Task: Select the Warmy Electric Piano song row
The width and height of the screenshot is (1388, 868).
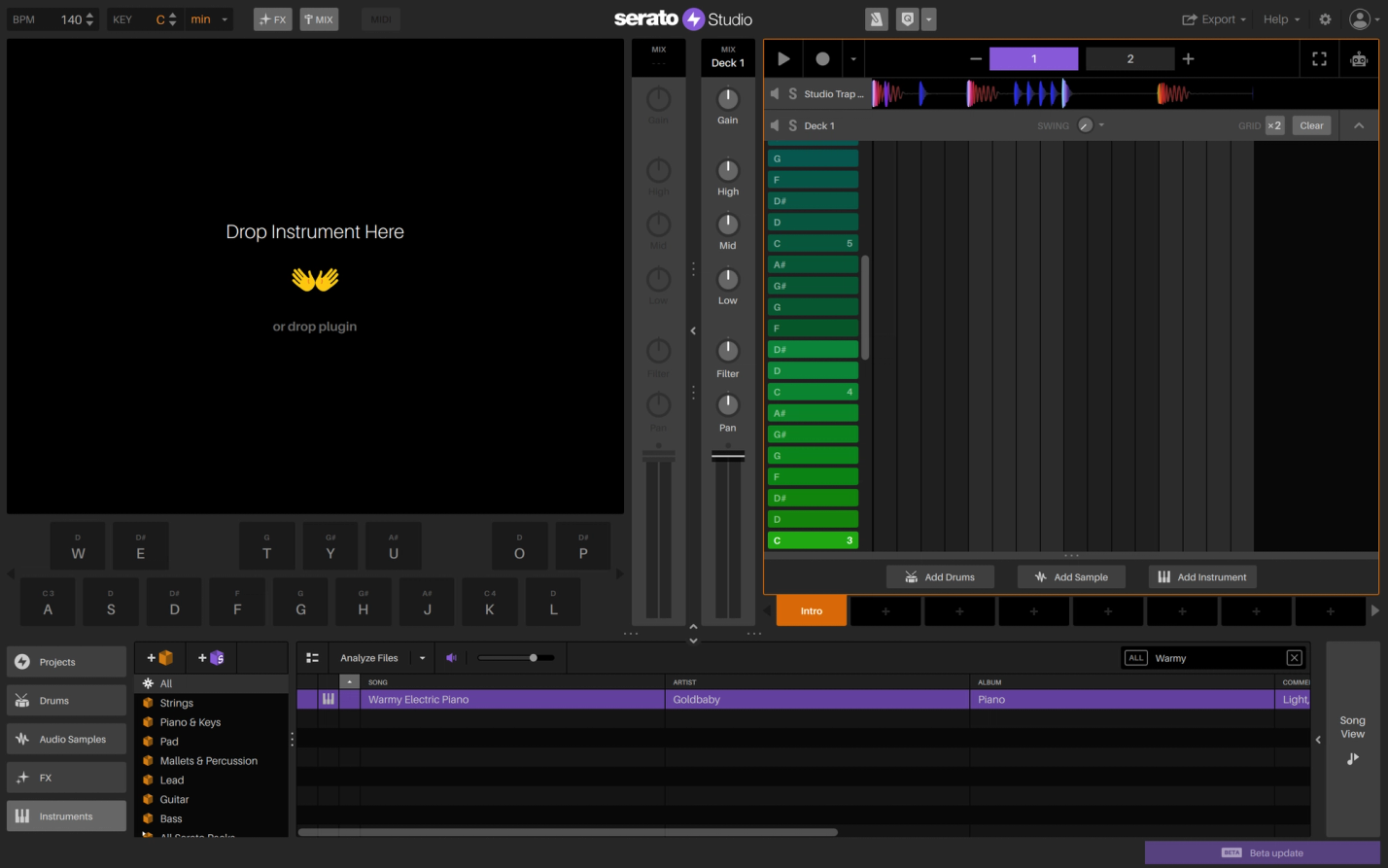Action: (x=419, y=699)
